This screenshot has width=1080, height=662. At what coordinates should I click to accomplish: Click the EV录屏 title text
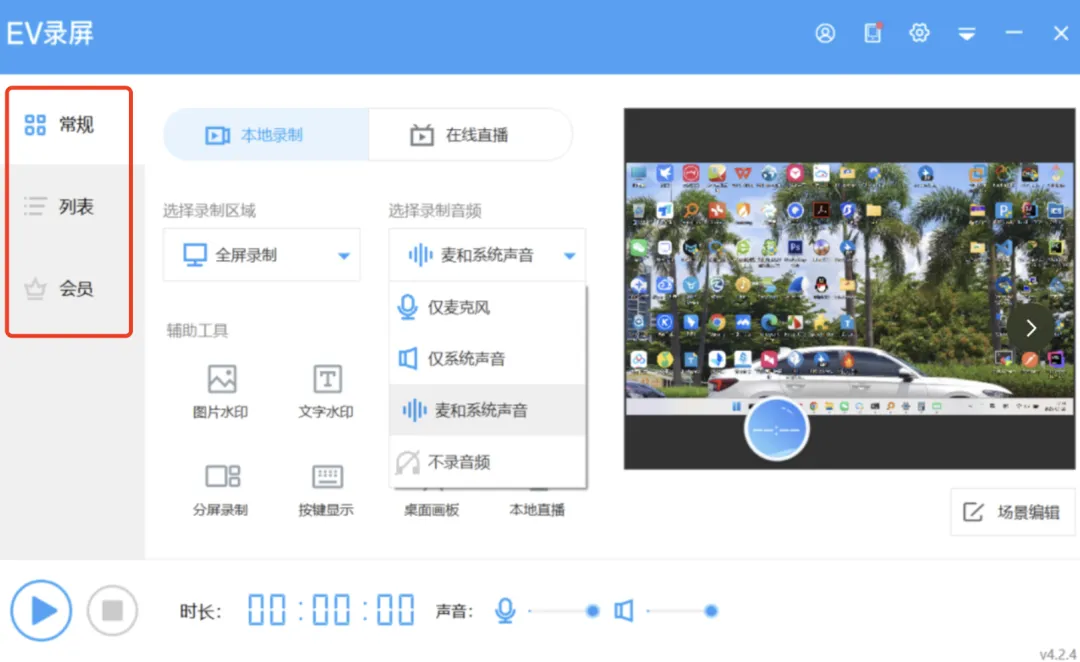[x=50, y=33]
